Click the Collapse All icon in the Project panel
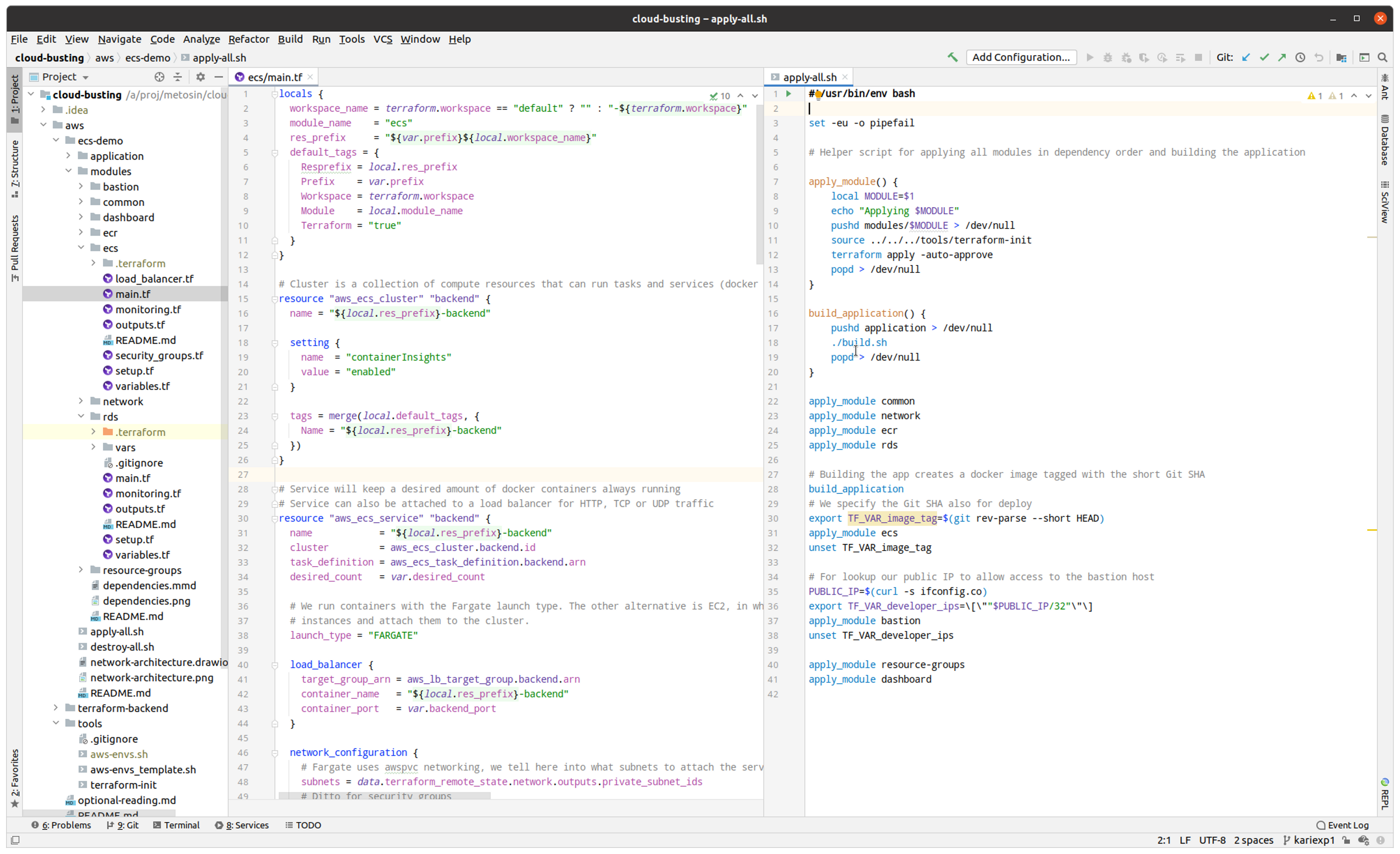This screenshot has width=1400, height=854. click(x=178, y=77)
